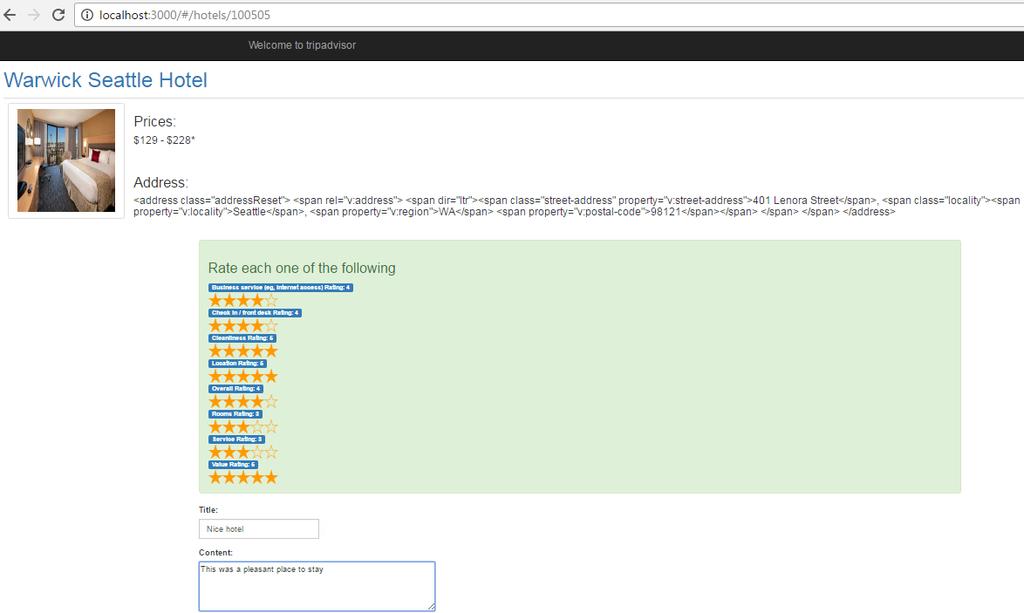Set Cleanliness rating to third star

243,351
